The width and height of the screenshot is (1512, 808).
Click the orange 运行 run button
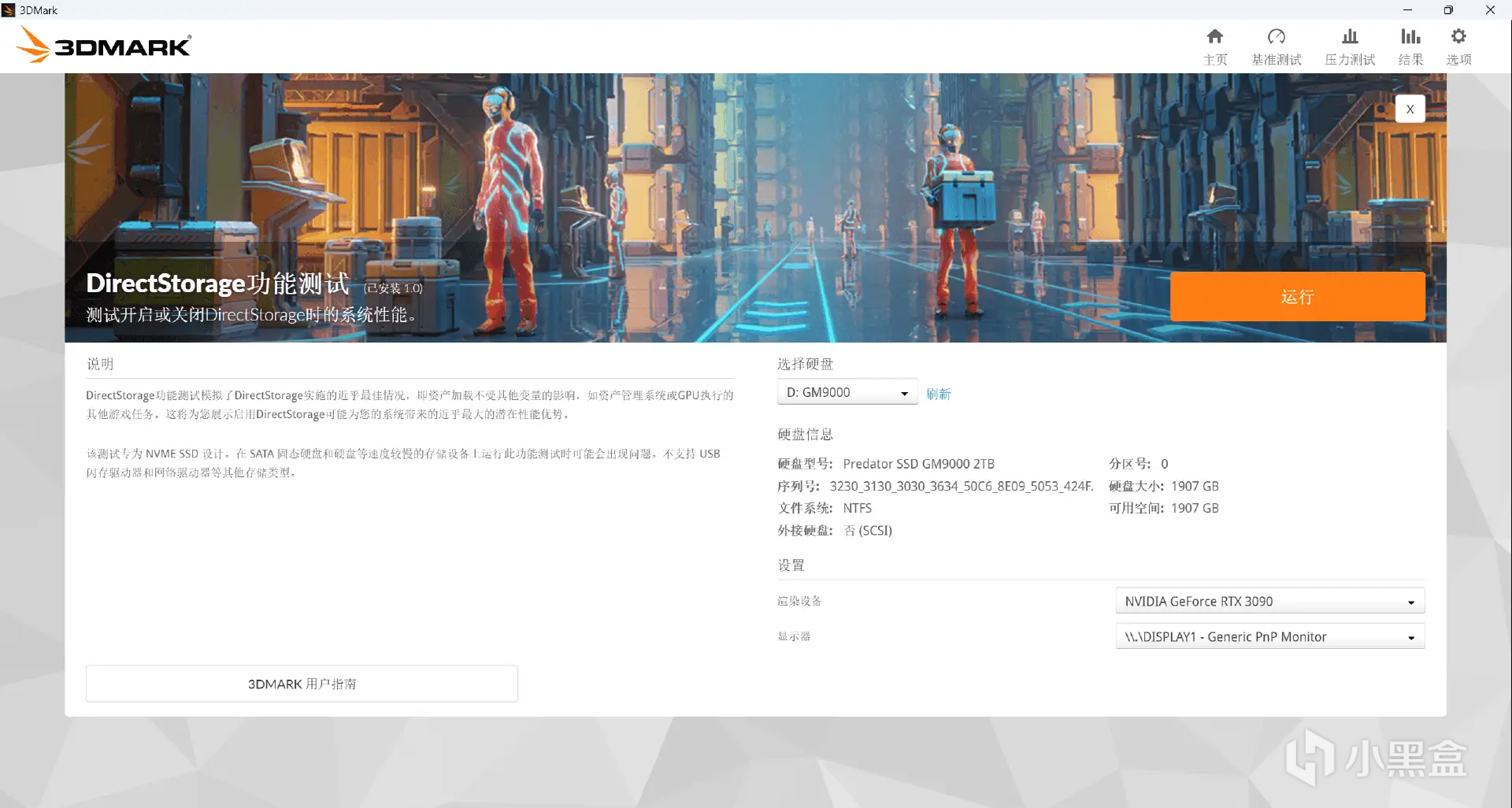(x=1297, y=297)
